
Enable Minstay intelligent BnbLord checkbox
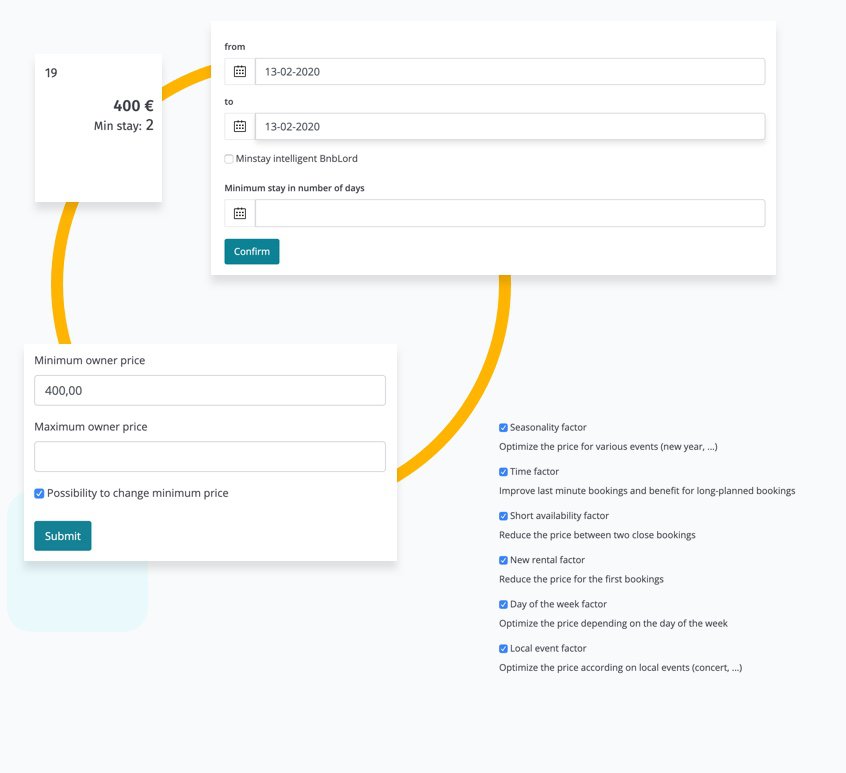pyautogui.click(x=229, y=159)
